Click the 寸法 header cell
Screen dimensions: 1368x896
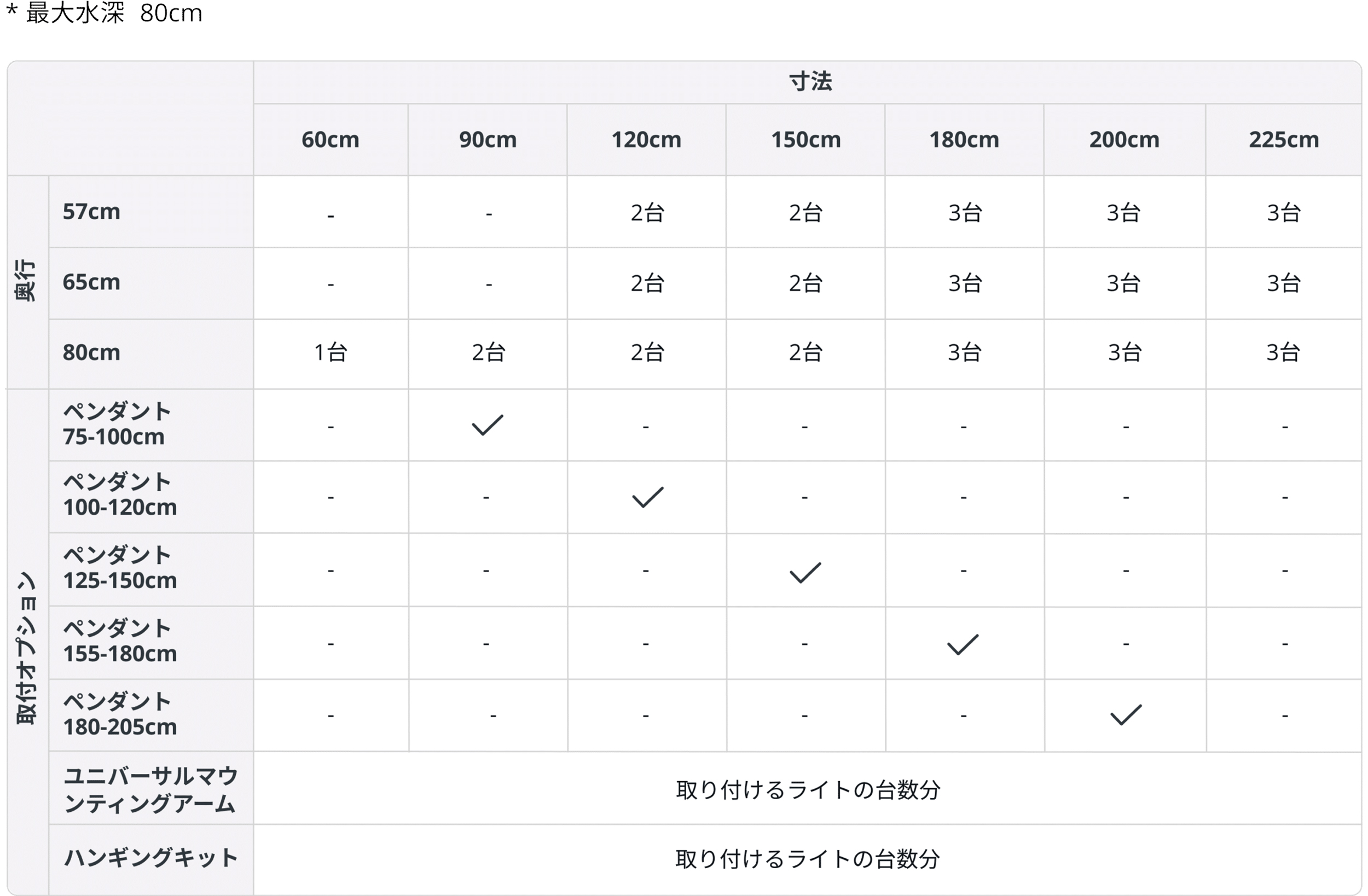tap(810, 82)
